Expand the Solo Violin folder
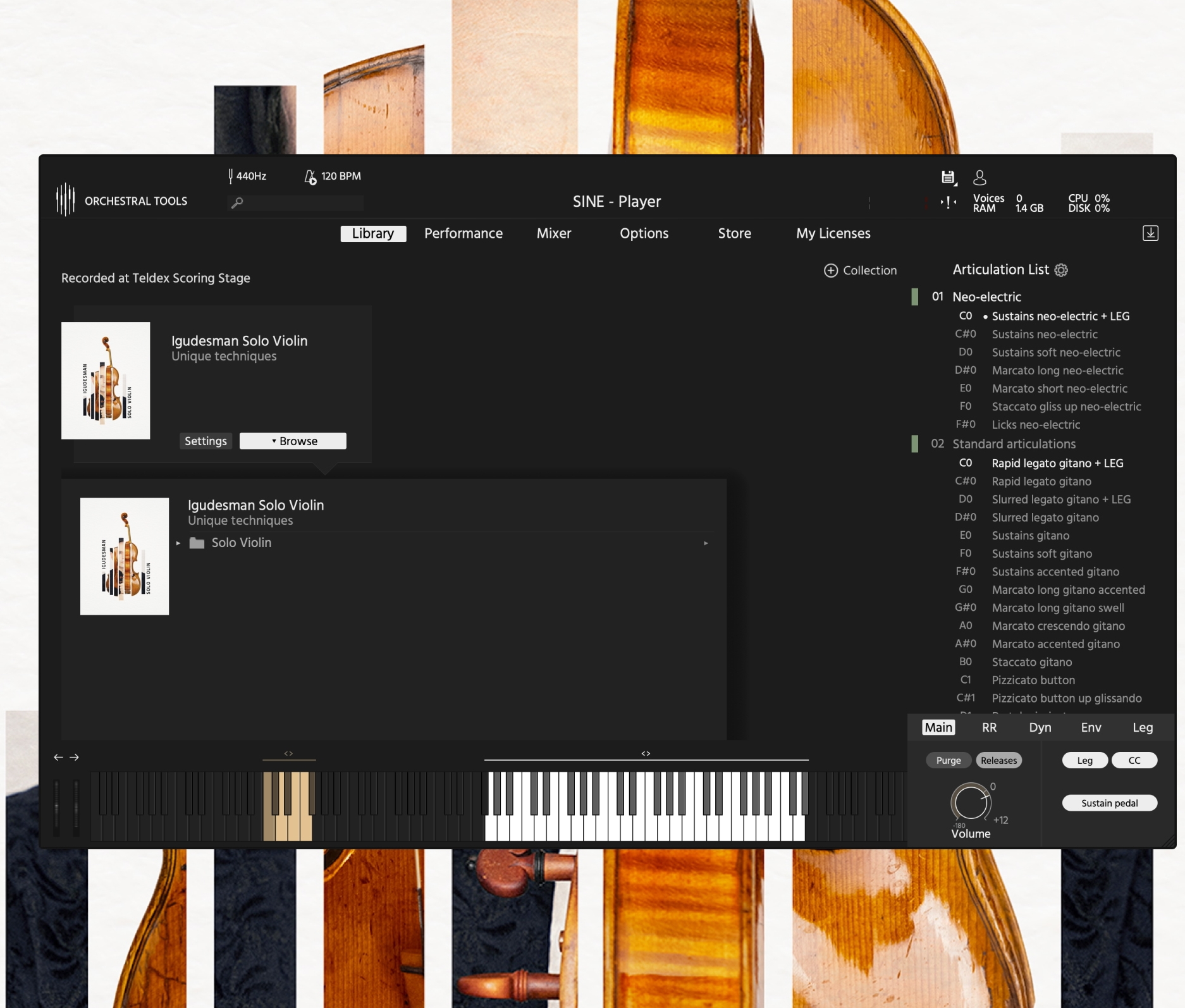 178,543
